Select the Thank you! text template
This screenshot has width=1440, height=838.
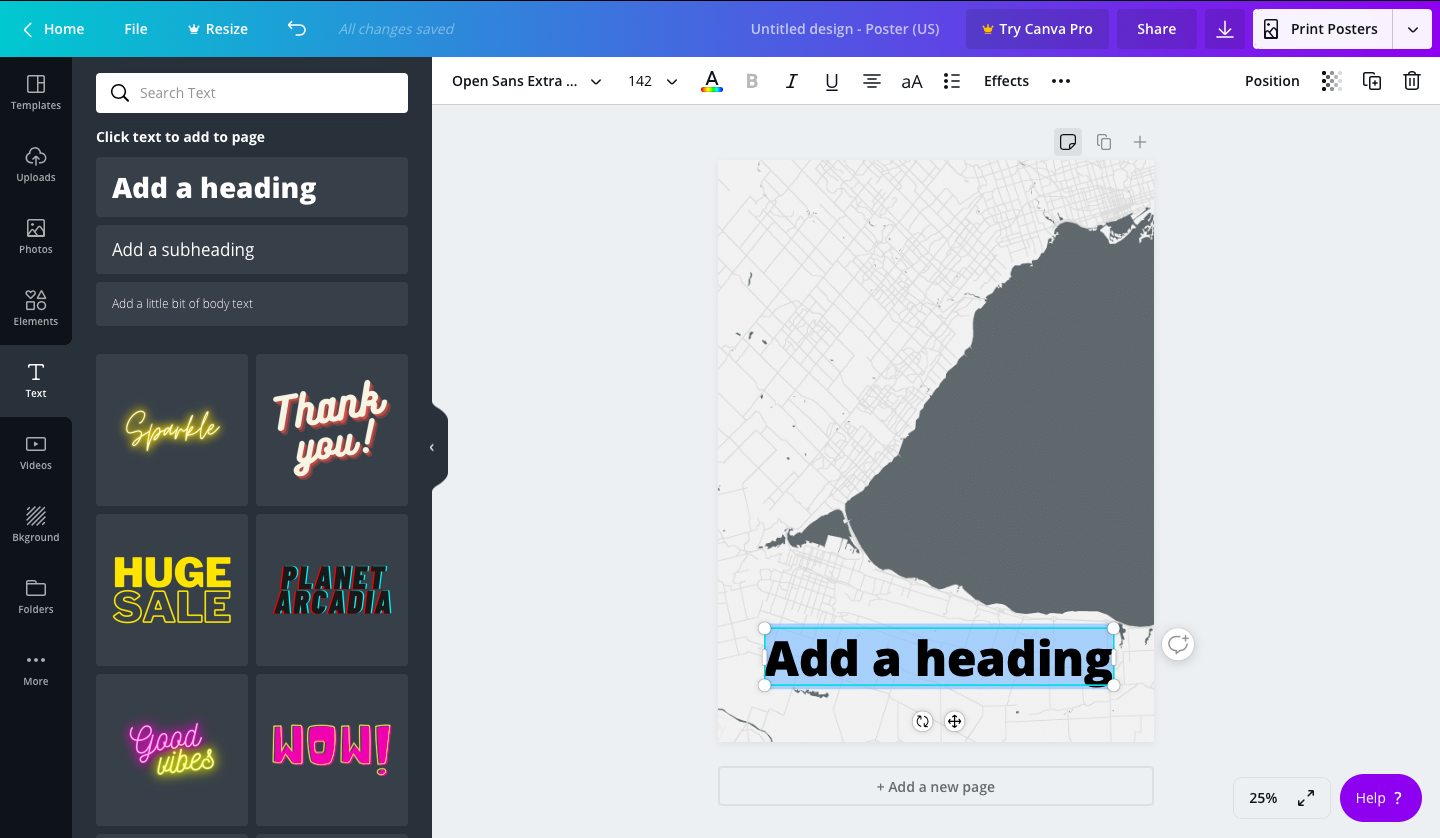coord(332,430)
